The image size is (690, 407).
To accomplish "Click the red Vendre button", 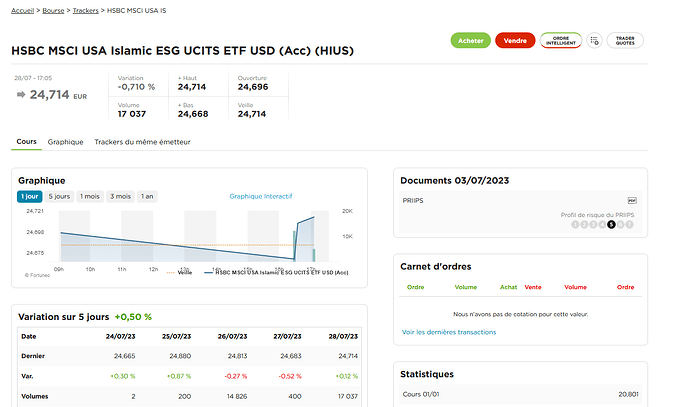I will 515,40.
